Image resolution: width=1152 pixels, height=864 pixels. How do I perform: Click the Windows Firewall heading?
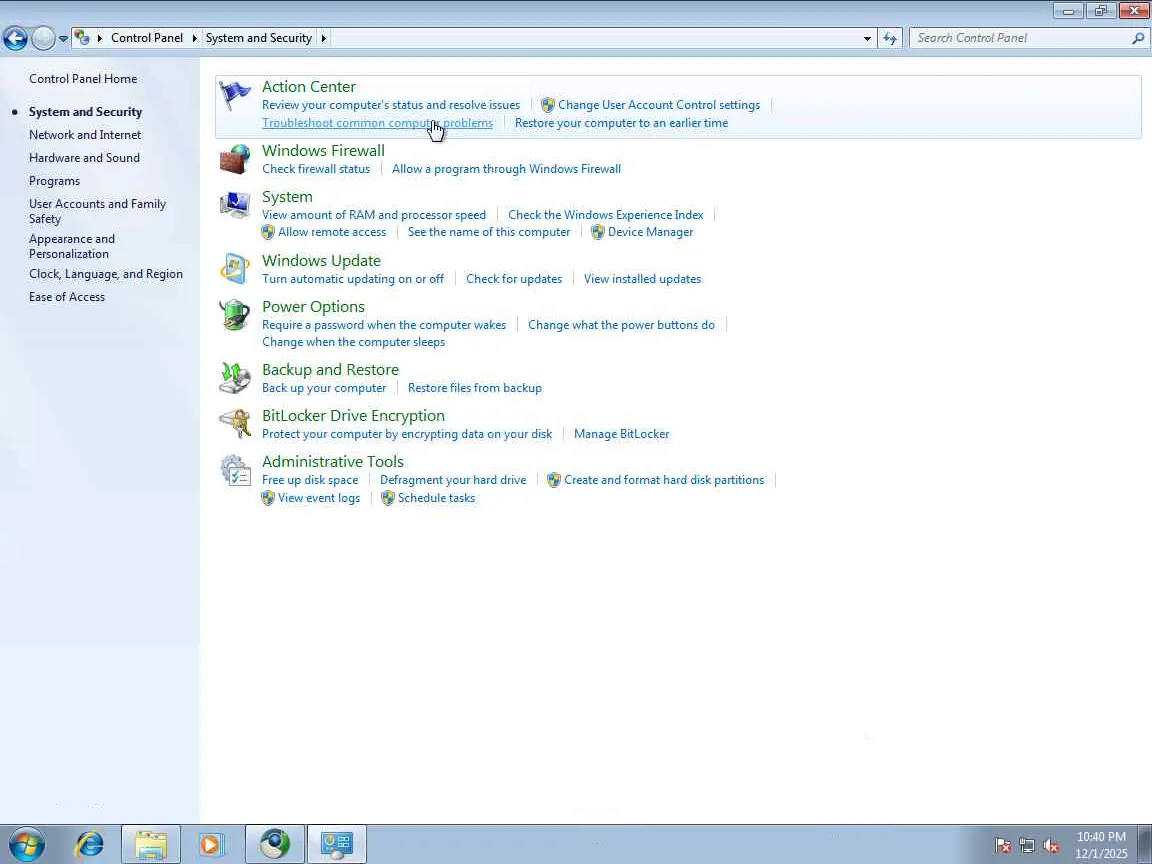point(323,150)
